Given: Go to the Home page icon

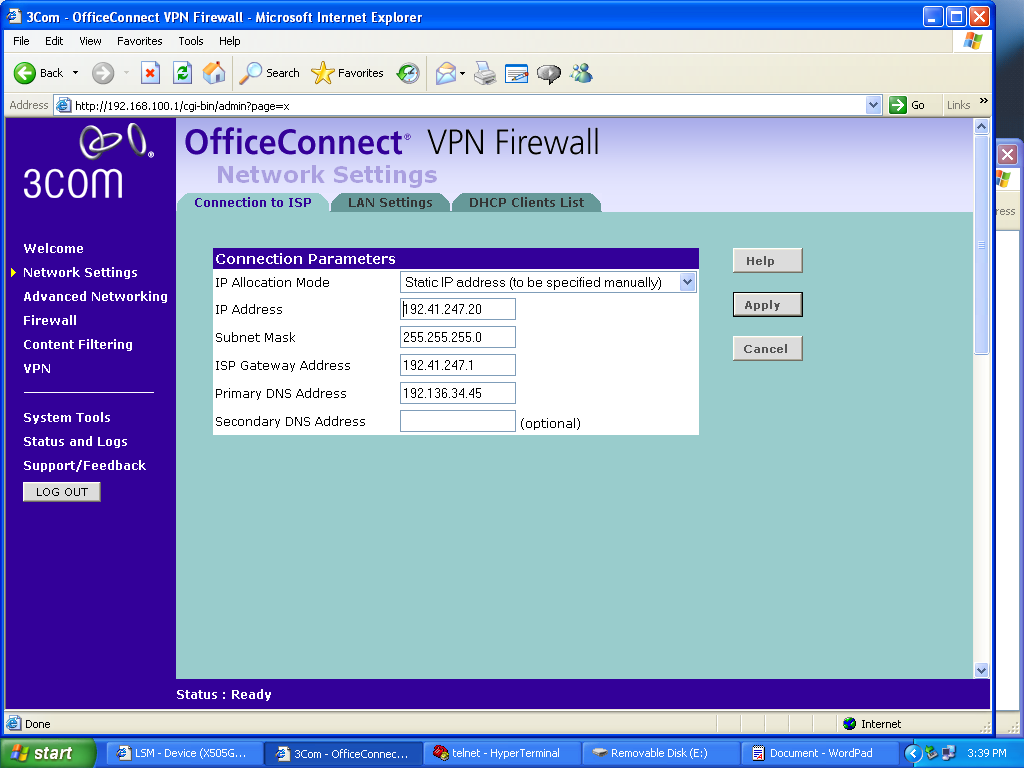Looking at the screenshot, I should 214,73.
